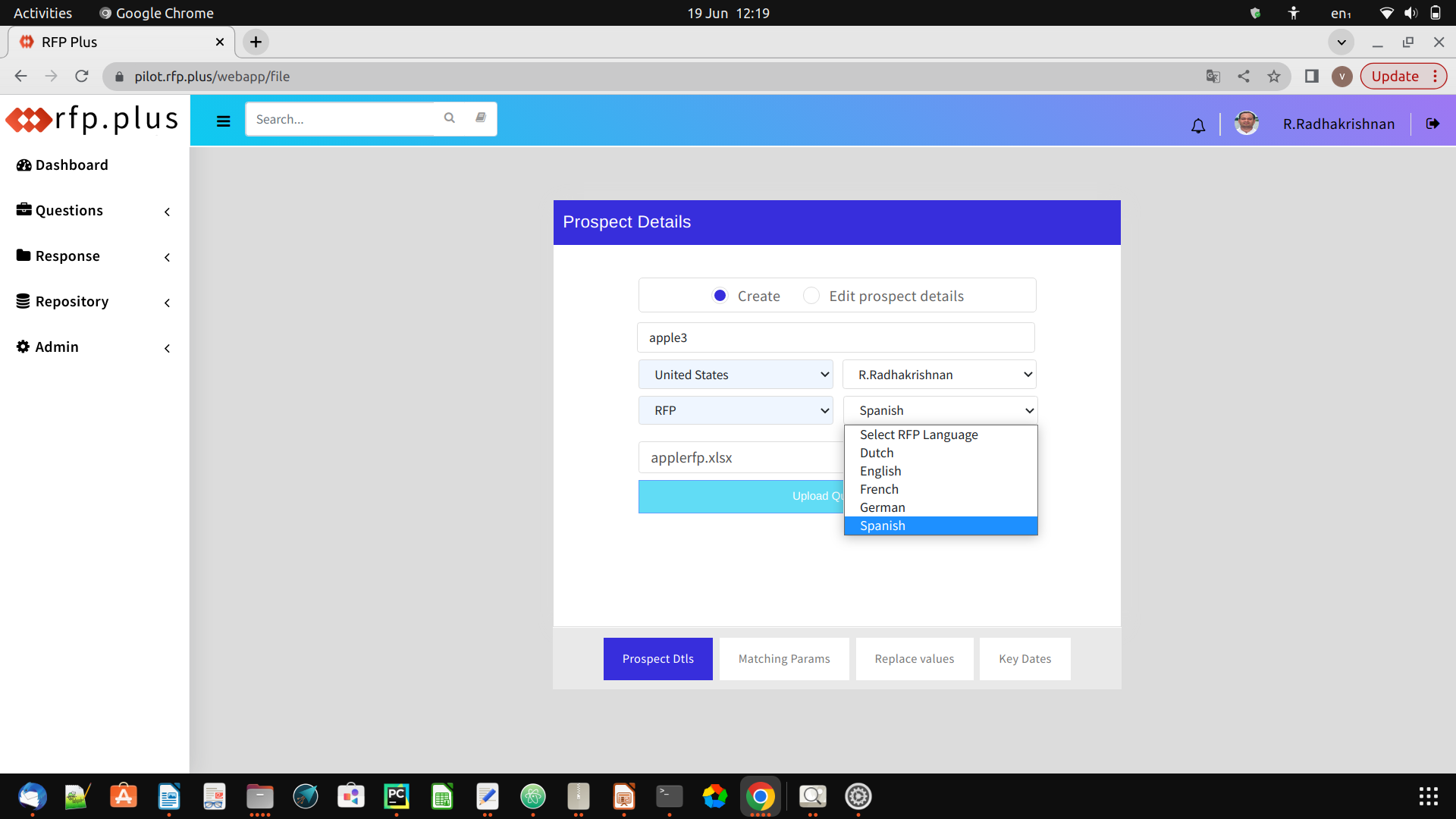Open the notifications bell
This screenshot has width=1456, height=819.
click(x=1198, y=126)
